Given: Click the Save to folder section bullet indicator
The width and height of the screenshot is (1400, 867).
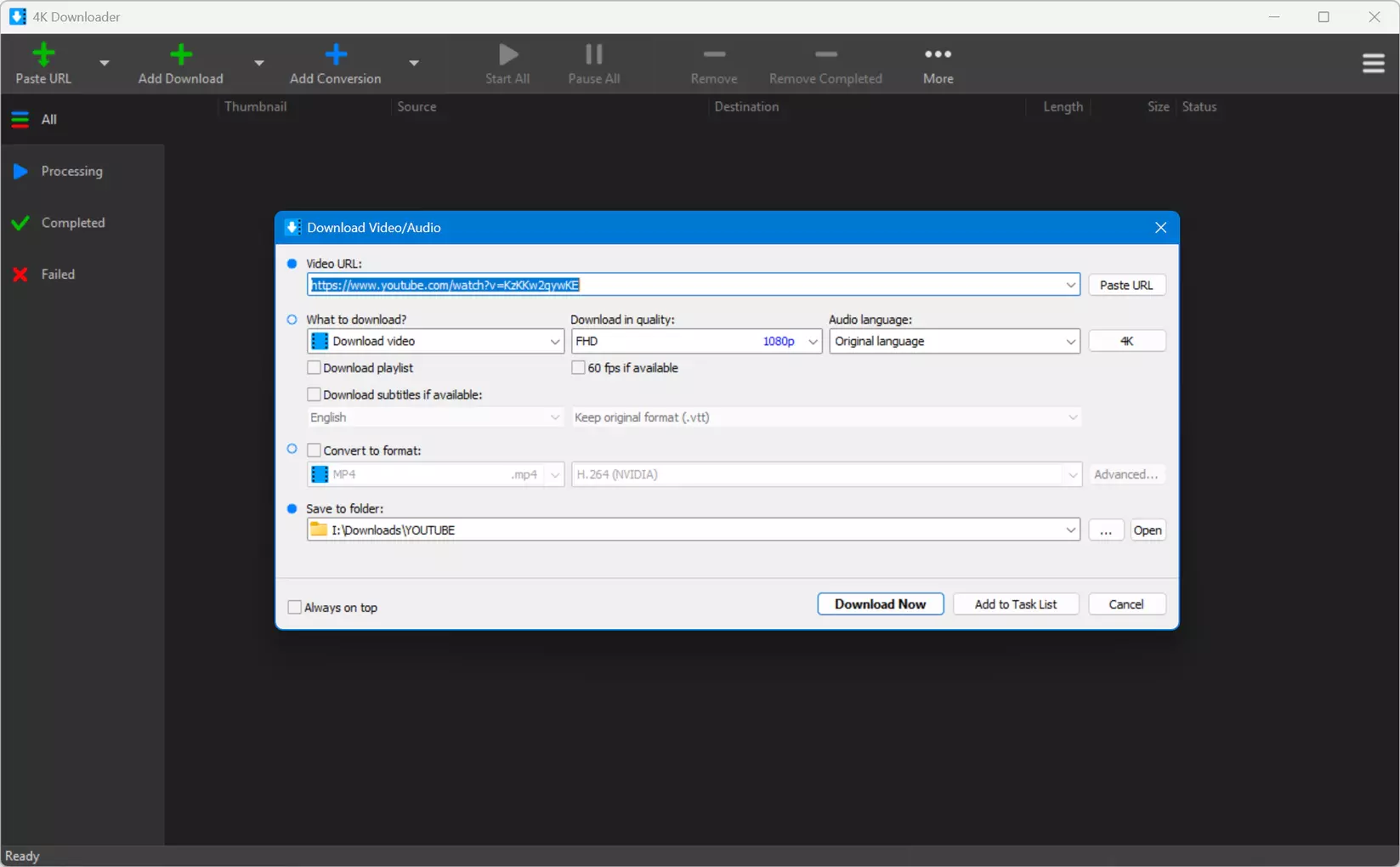Looking at the screenshot, I should point(292,508).
